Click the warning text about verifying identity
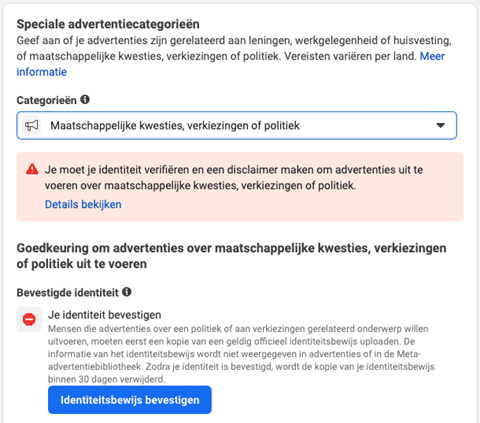Screen dimensions: 480x423 pyautogui.click(x=234, y=177)
